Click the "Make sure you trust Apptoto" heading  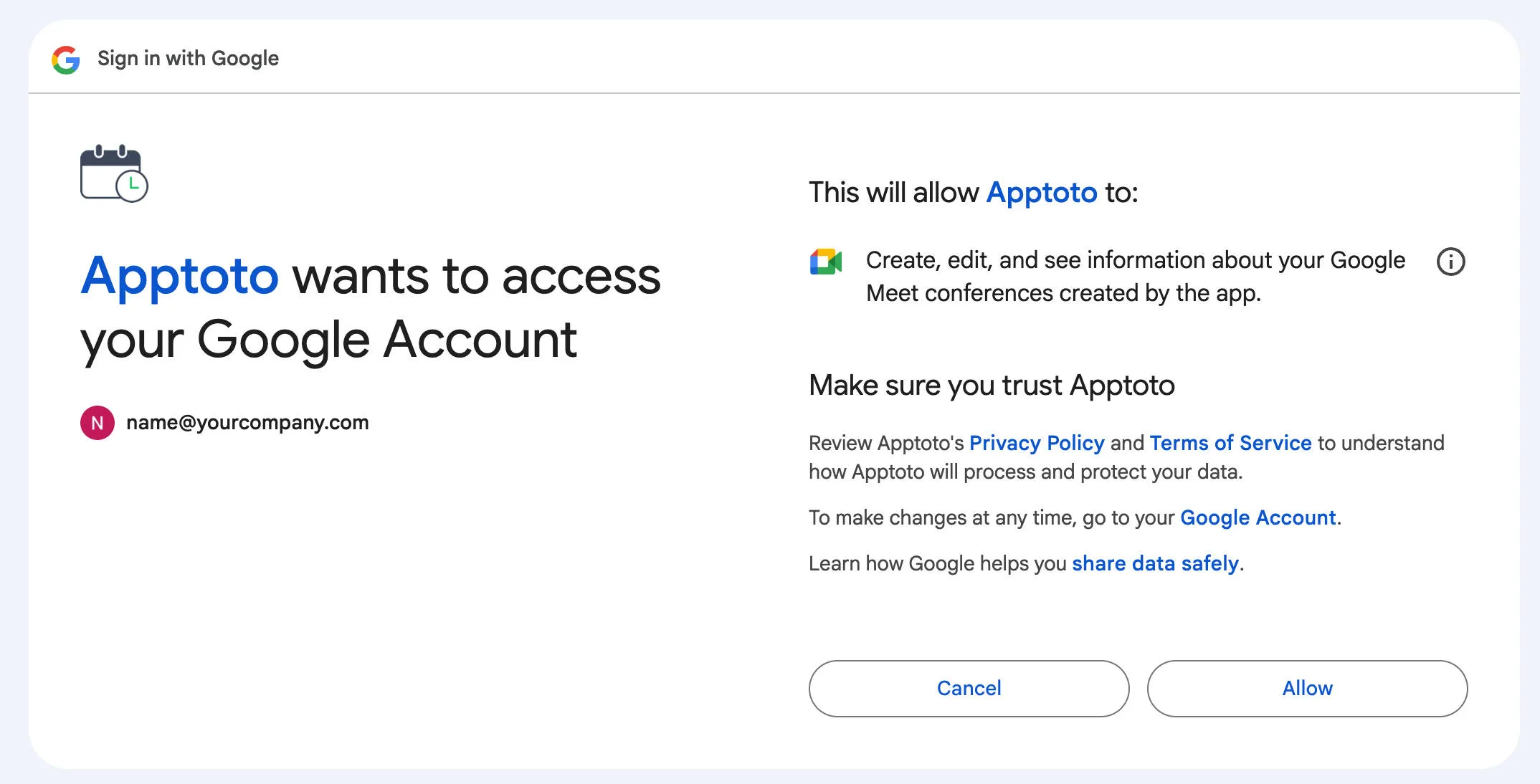[x=992, y=385]
